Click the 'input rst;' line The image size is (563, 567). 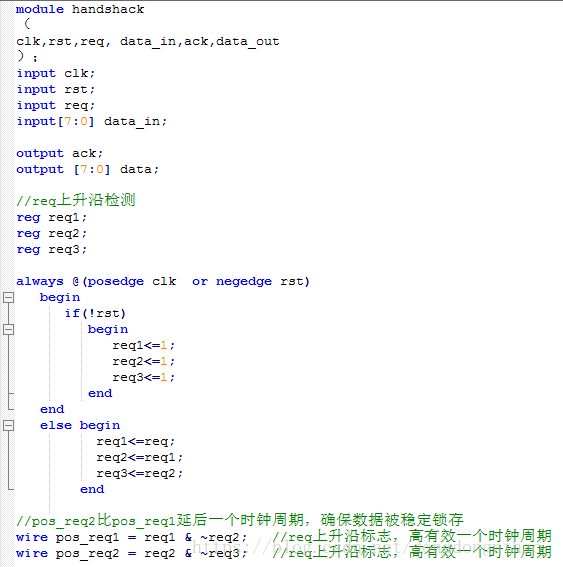[56, 89]
